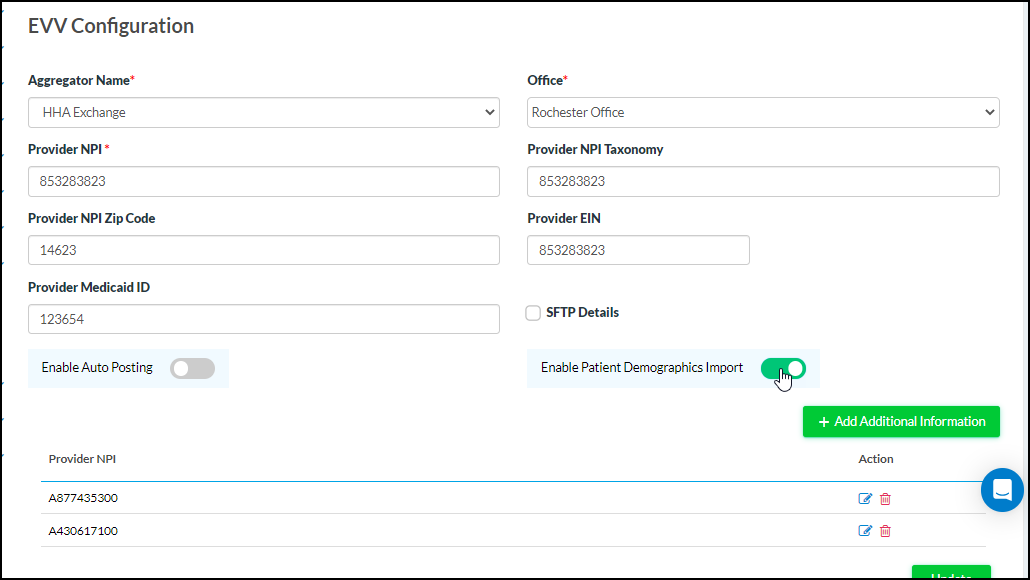This screenshot has width=1030, height=580.
Task: Click Add Additional Information button
Action: [901, 422]
